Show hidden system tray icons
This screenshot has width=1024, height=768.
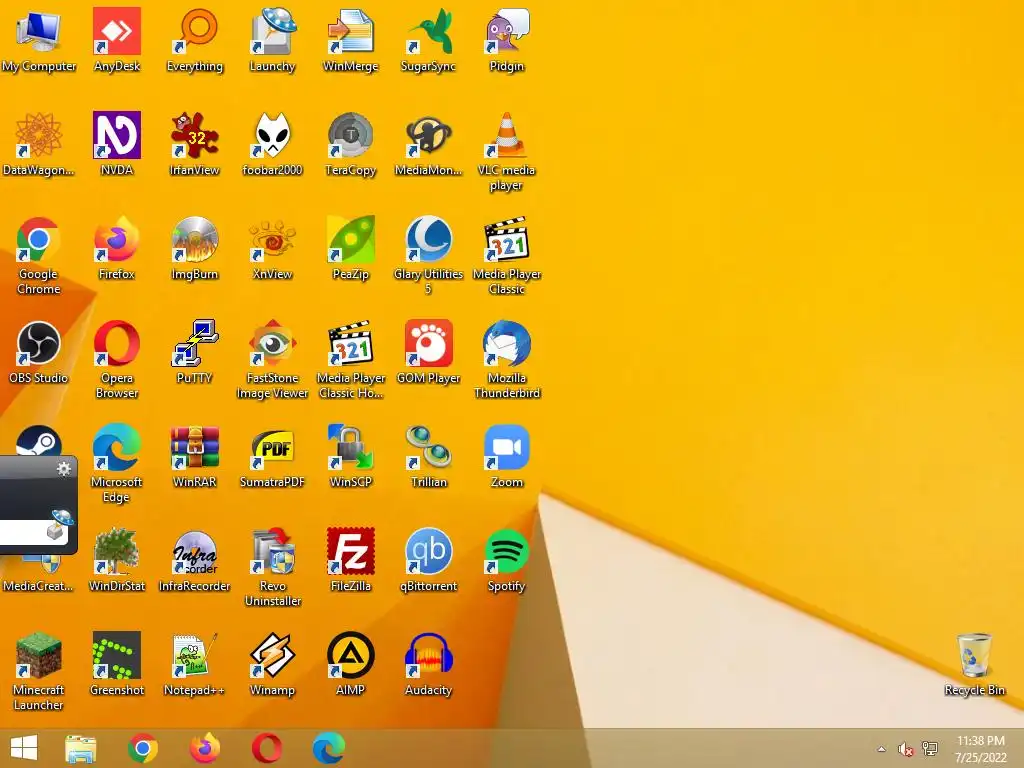pos(881,749)
